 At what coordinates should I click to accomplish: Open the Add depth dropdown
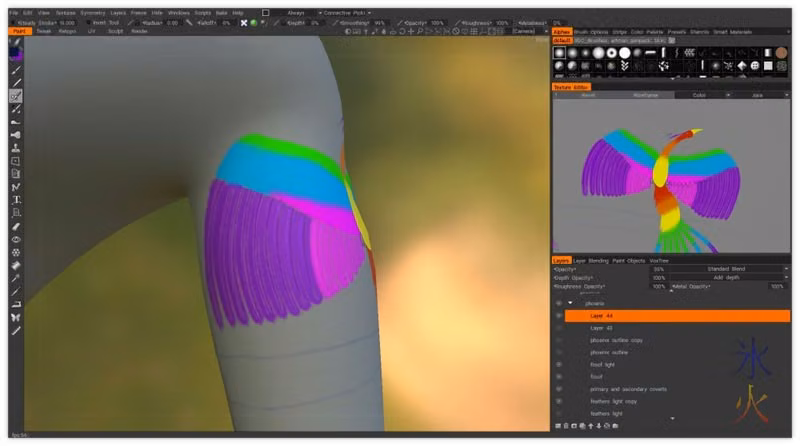[730, 278]
